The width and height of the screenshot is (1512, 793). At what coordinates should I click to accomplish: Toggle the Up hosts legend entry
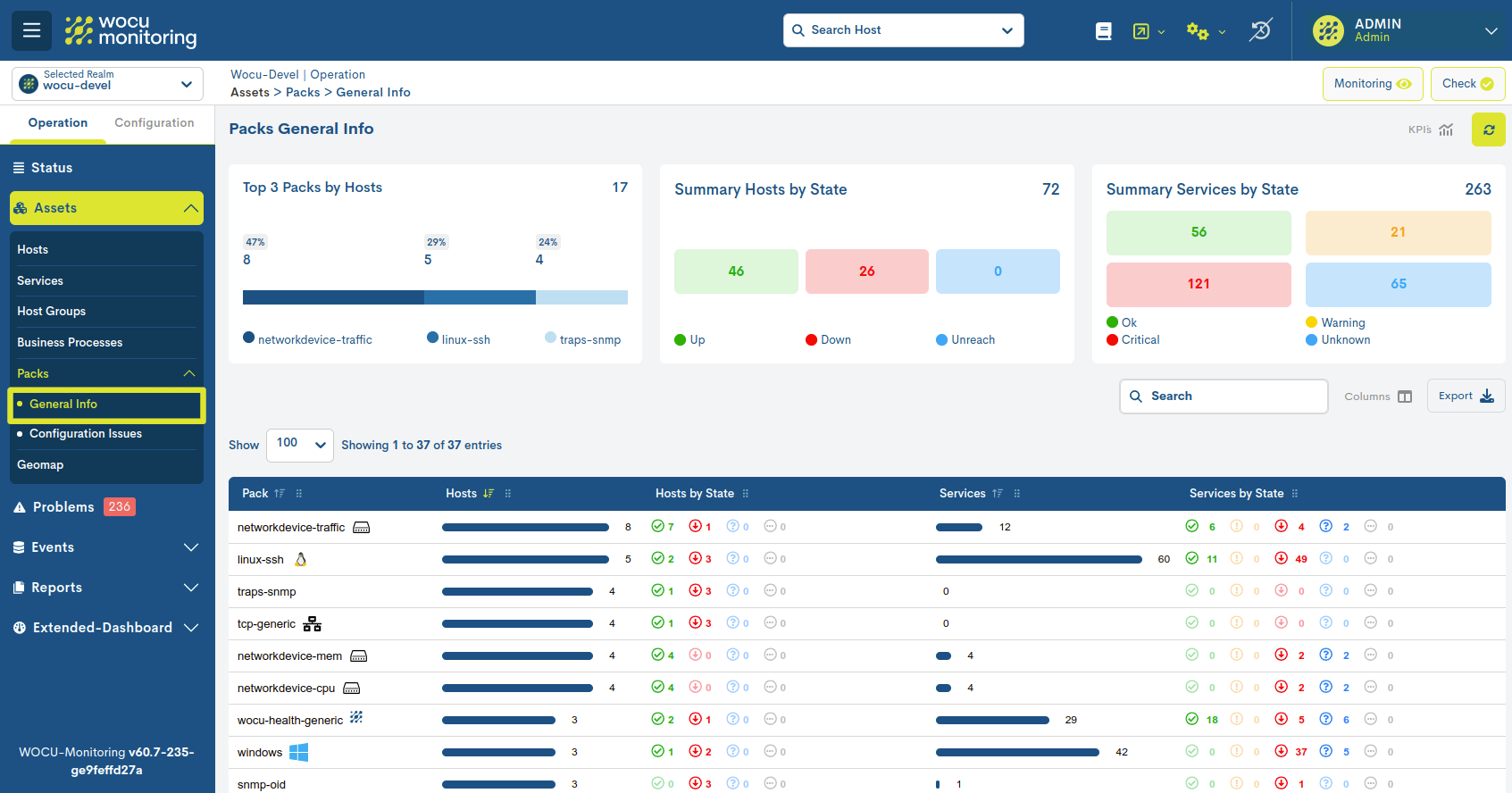pos(689,339)
